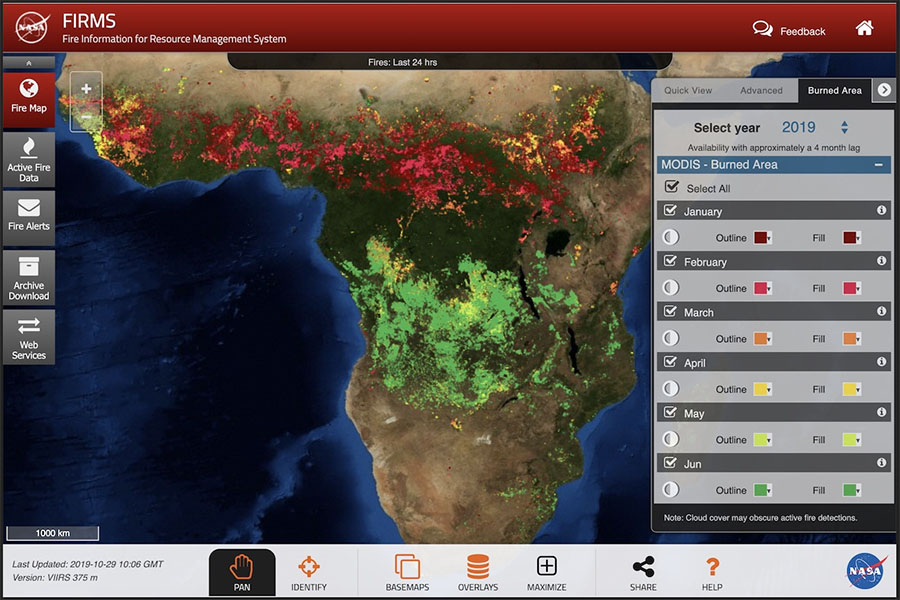This screenshot has width=900, height=600.
Task: Open the OVERLAYS menu
Action: (x=478, y=572)
